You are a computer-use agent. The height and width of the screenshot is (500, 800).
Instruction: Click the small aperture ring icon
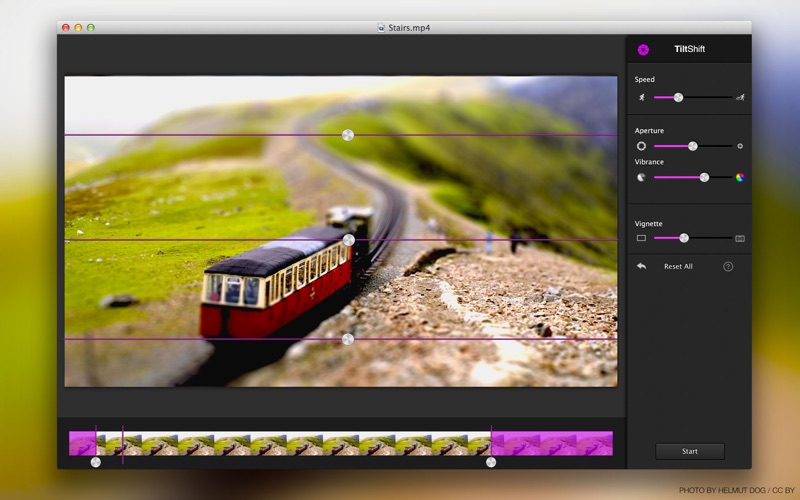coord(740,146)
